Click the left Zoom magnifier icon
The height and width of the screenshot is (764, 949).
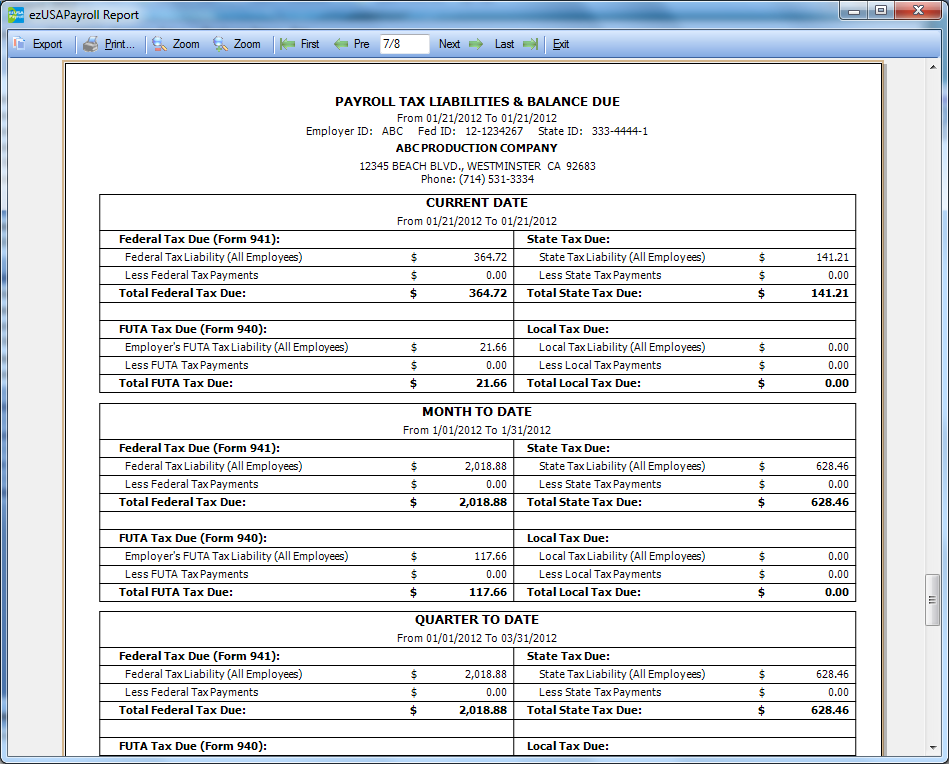(x=159, y=44)
